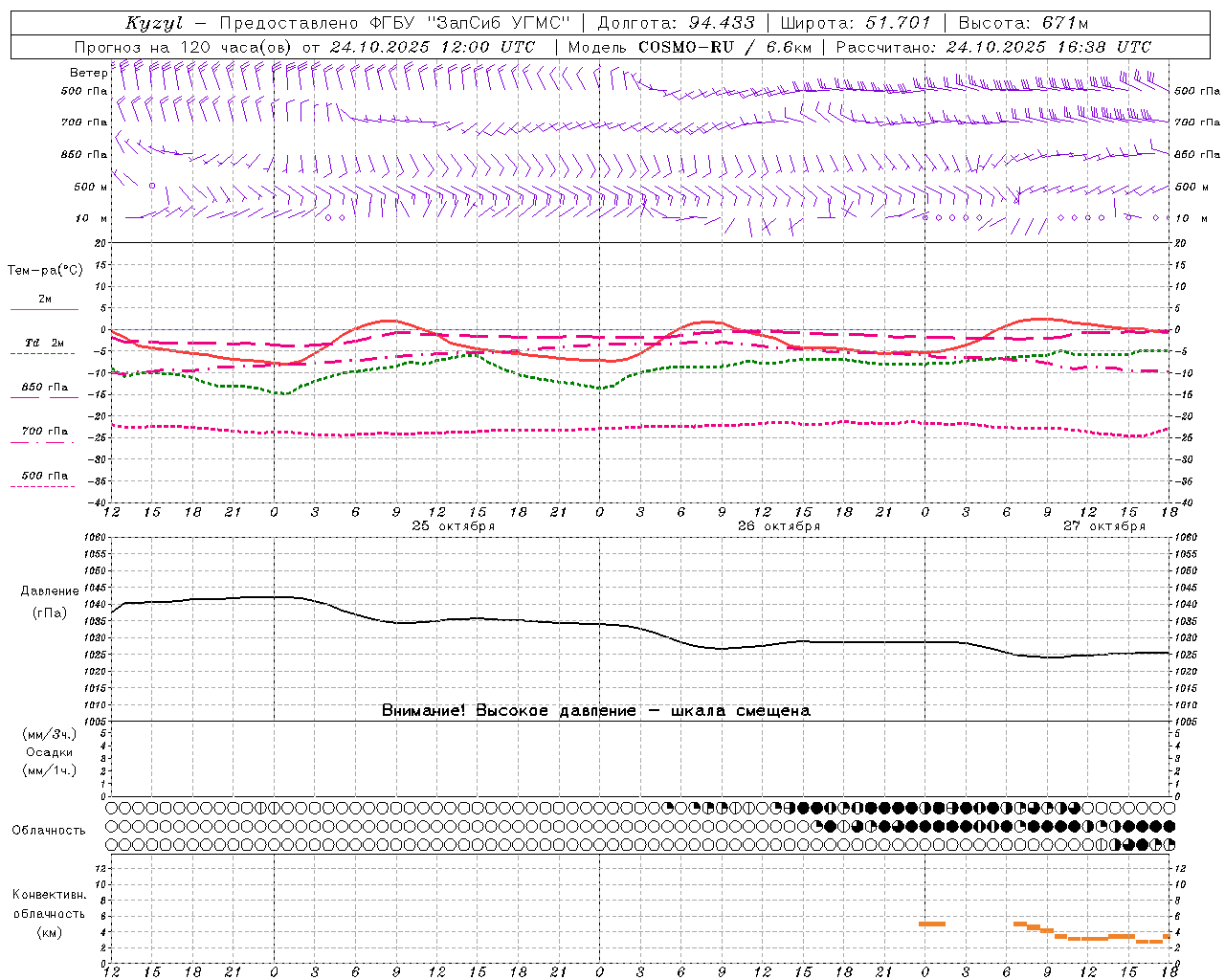
Task: Click the solid line sample under 2м legend
Action: 44,309
